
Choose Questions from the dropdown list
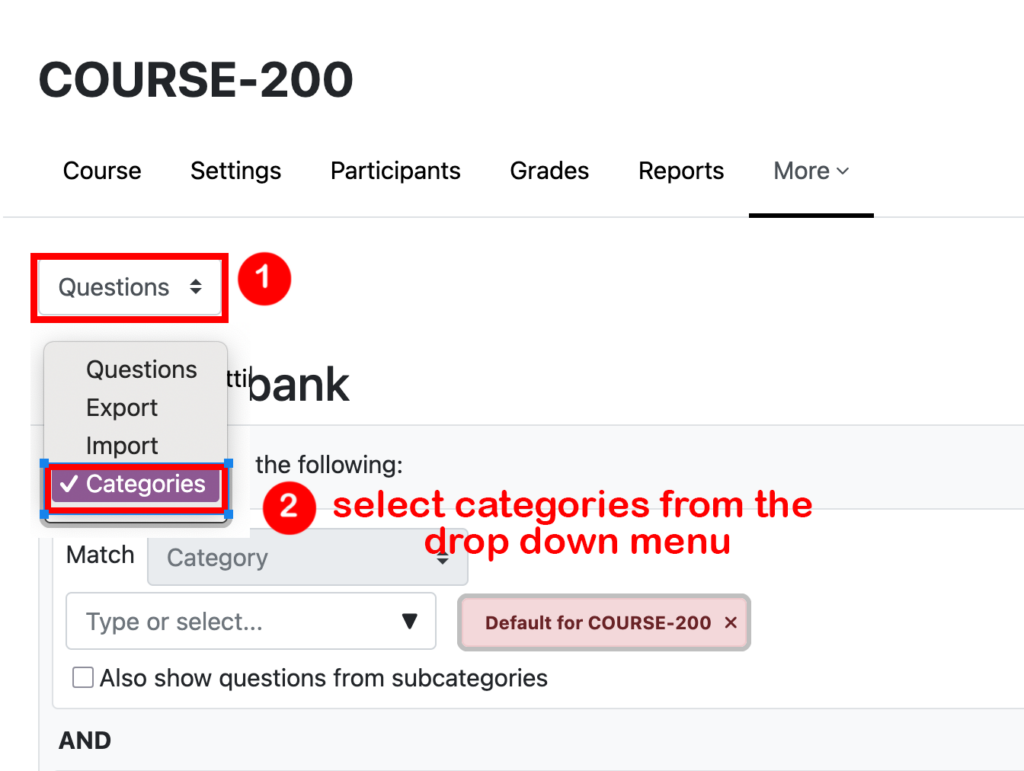pyautogui.click(x=141, y=370)
